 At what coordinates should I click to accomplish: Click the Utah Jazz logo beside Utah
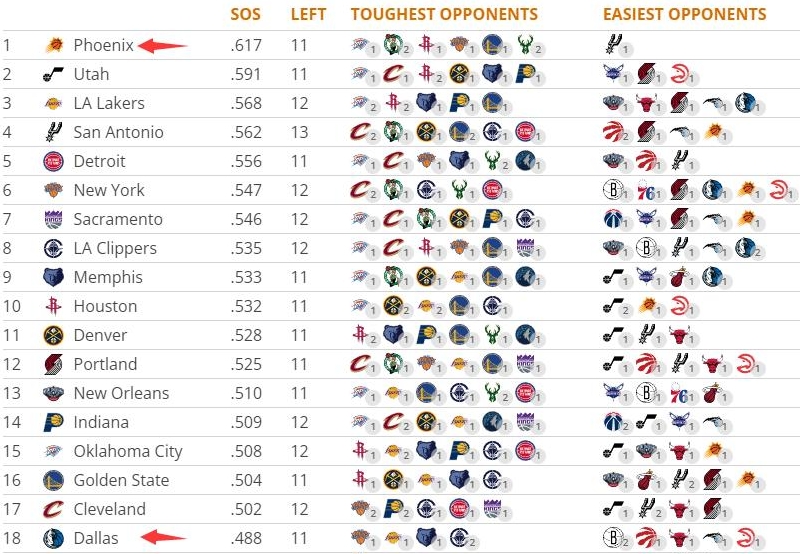coord(53,74)
